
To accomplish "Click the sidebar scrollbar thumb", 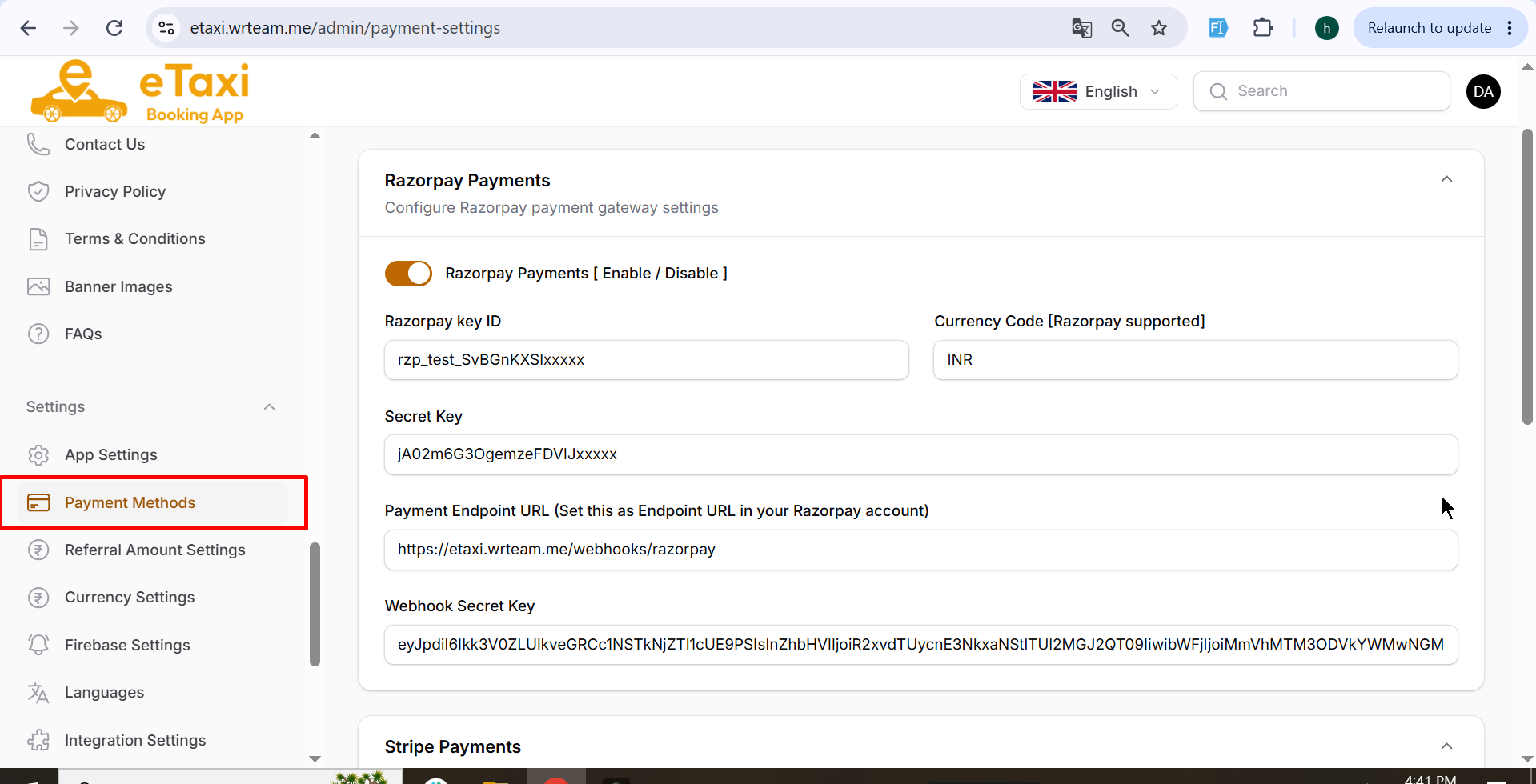I will 315,605.
